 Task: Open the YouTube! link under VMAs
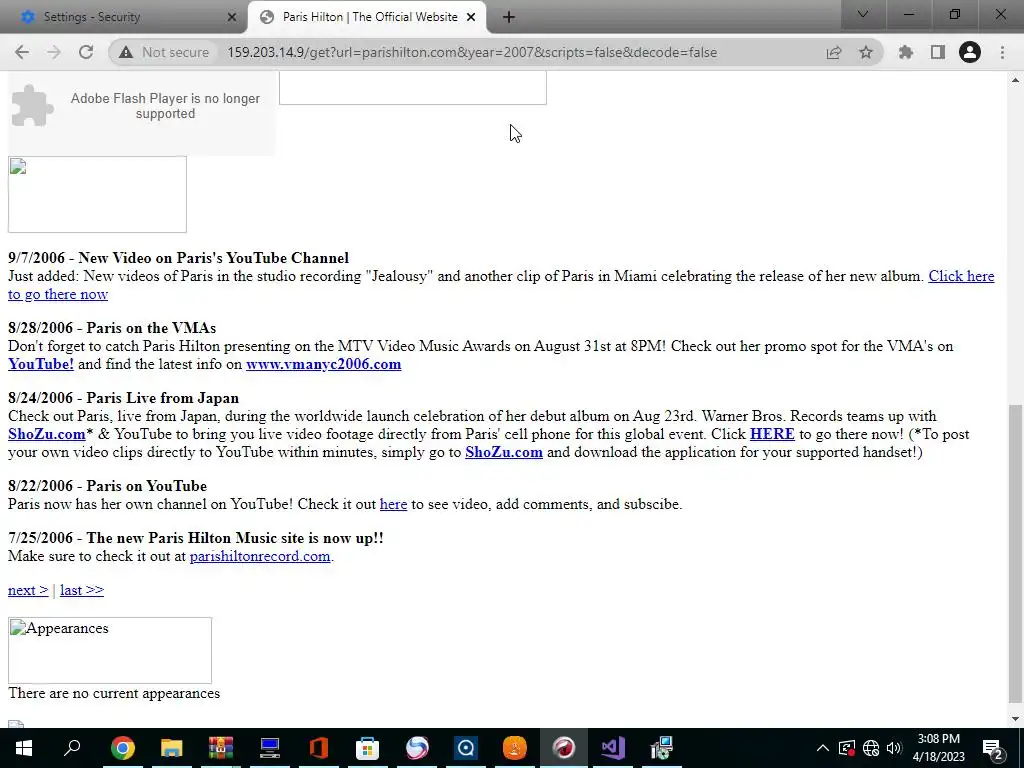pos(41,364)
